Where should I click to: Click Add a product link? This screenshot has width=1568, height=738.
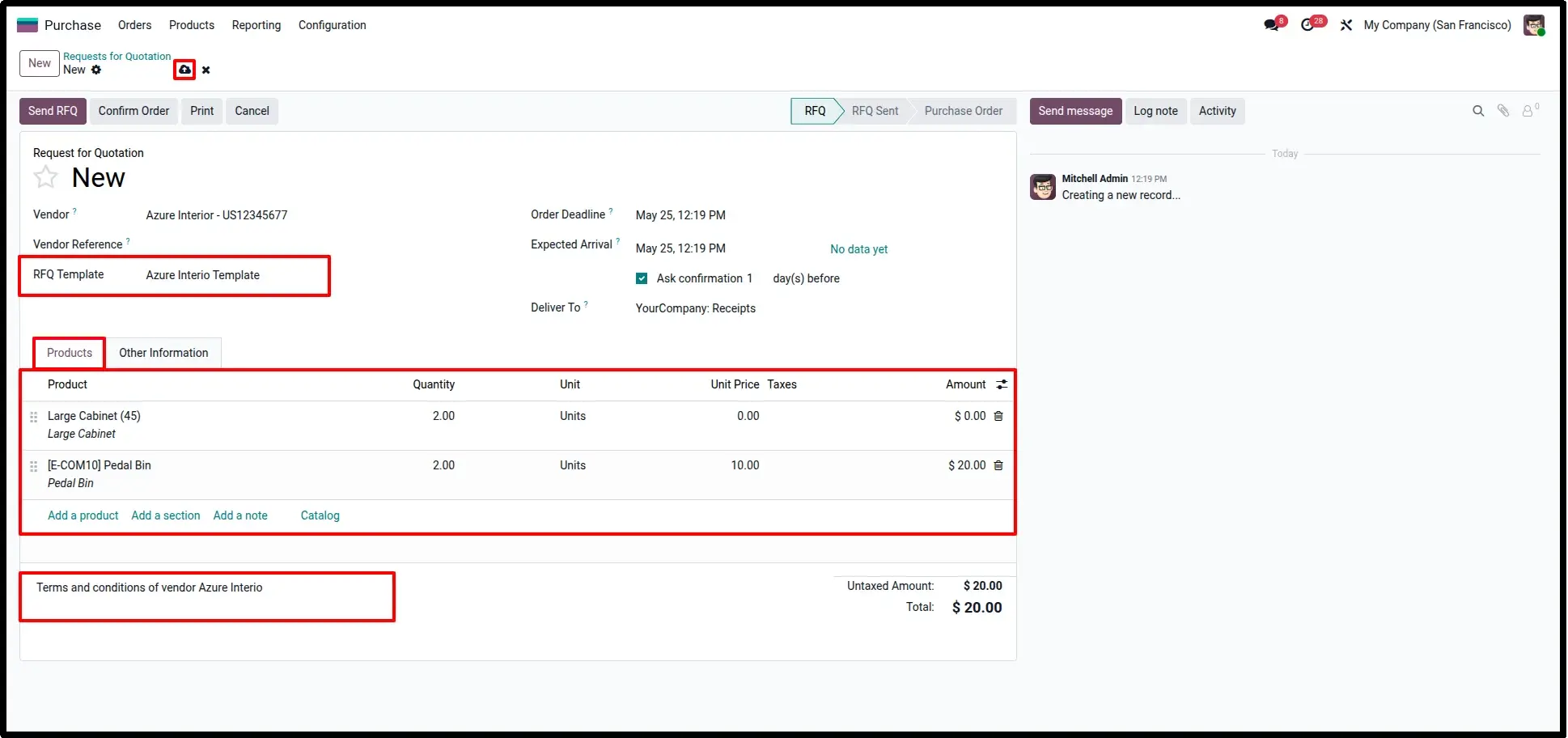pos(83,515)
